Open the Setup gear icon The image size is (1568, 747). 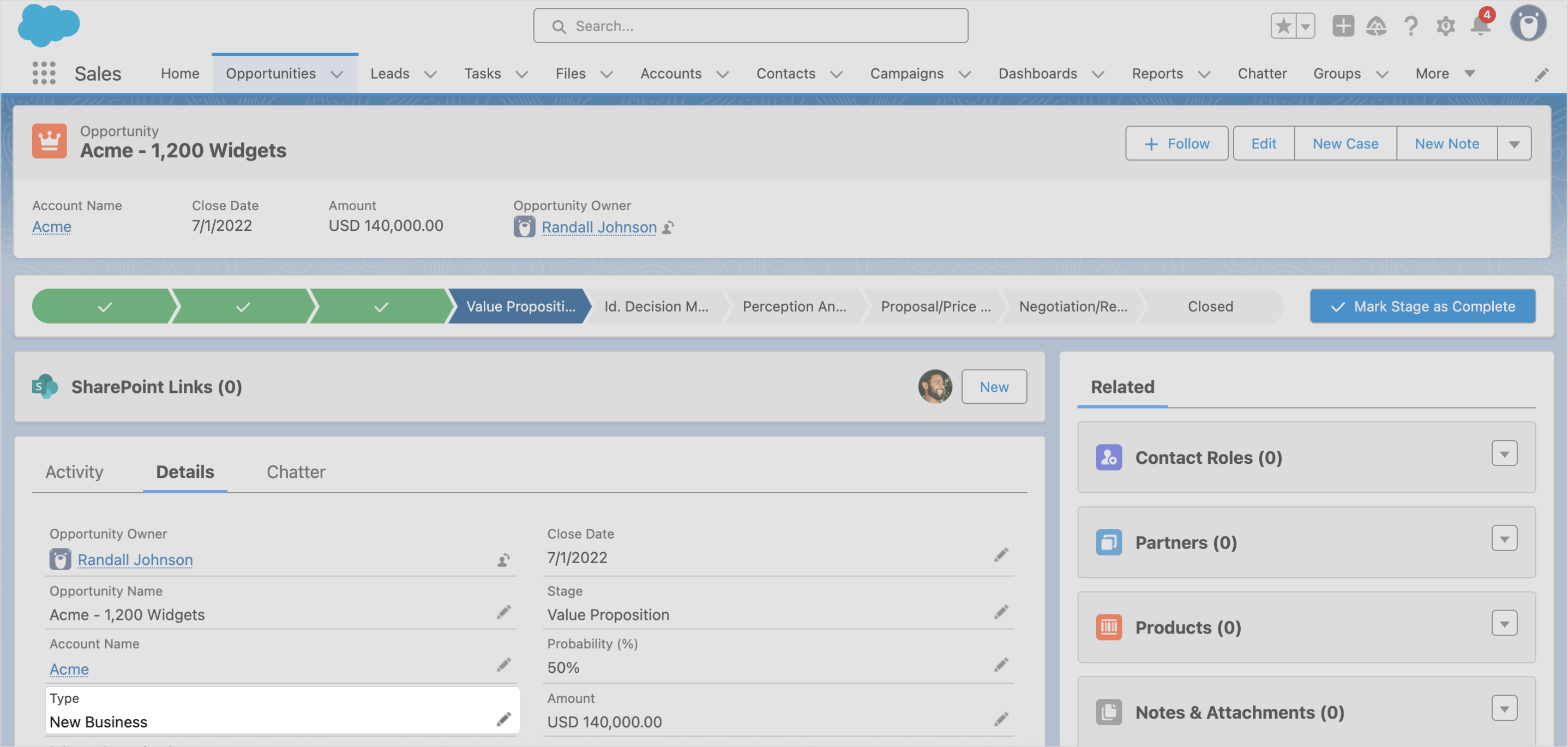[1446, 26]
